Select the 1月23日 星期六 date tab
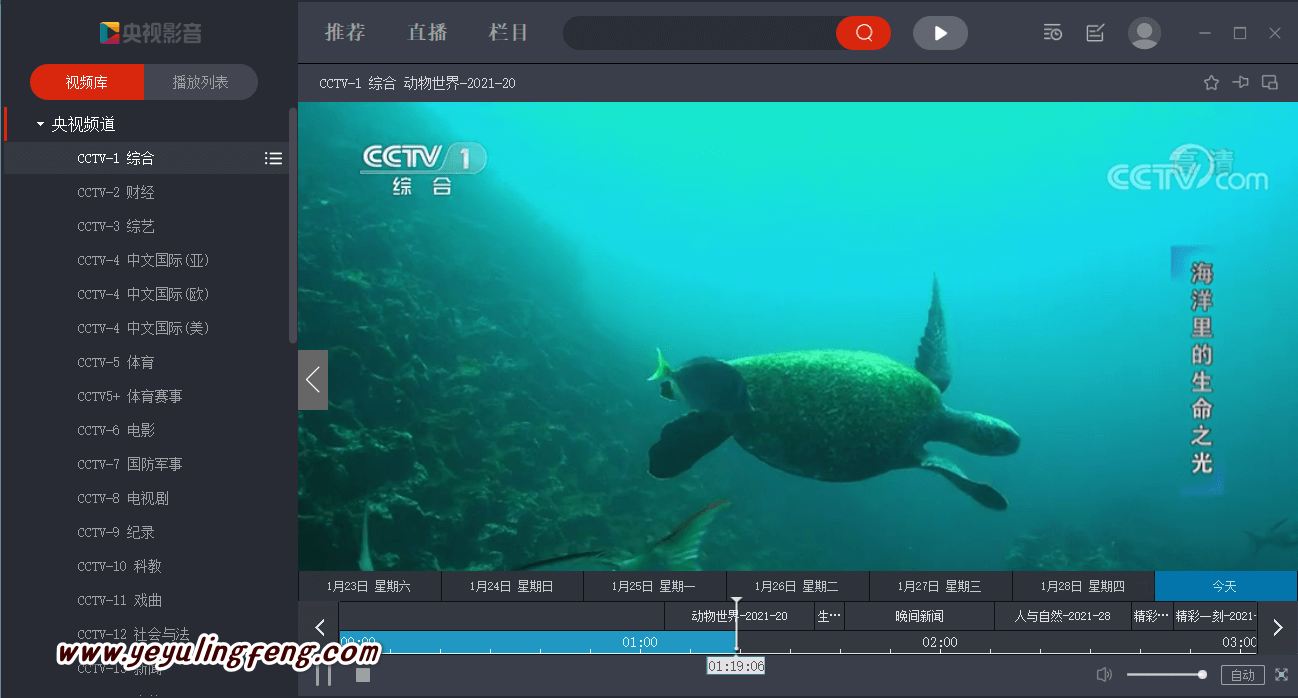Image resolution: width=1298 pixels, height=698 pixels. tap(369, 586)
